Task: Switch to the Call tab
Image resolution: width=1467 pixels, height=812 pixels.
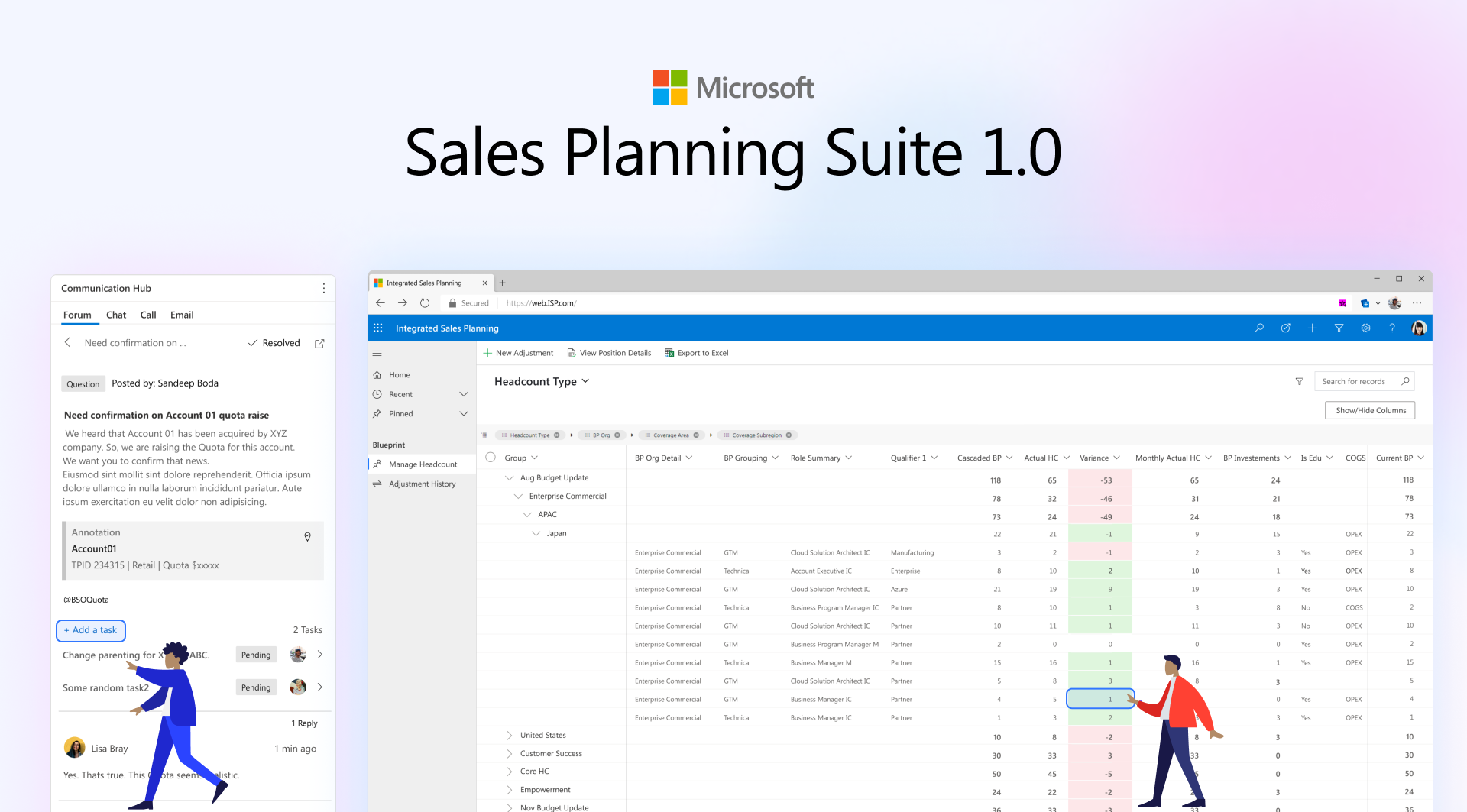Action: [x=148, y=315]
